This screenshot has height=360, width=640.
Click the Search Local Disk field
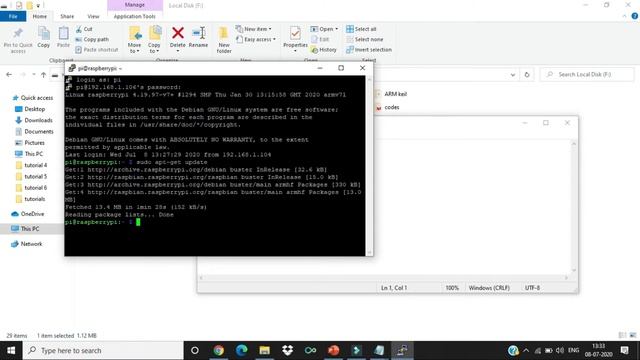pos(587,75)
